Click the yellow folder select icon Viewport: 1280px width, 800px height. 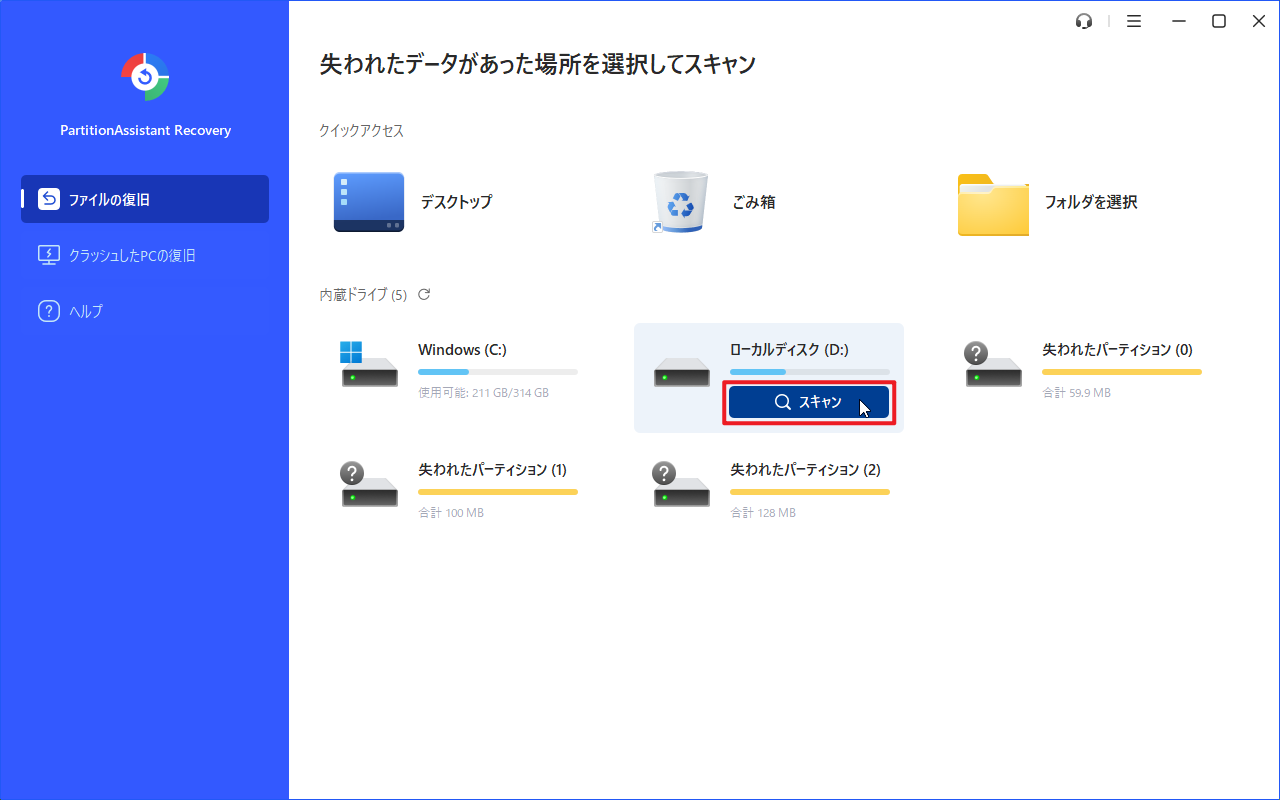coord(992,204)
